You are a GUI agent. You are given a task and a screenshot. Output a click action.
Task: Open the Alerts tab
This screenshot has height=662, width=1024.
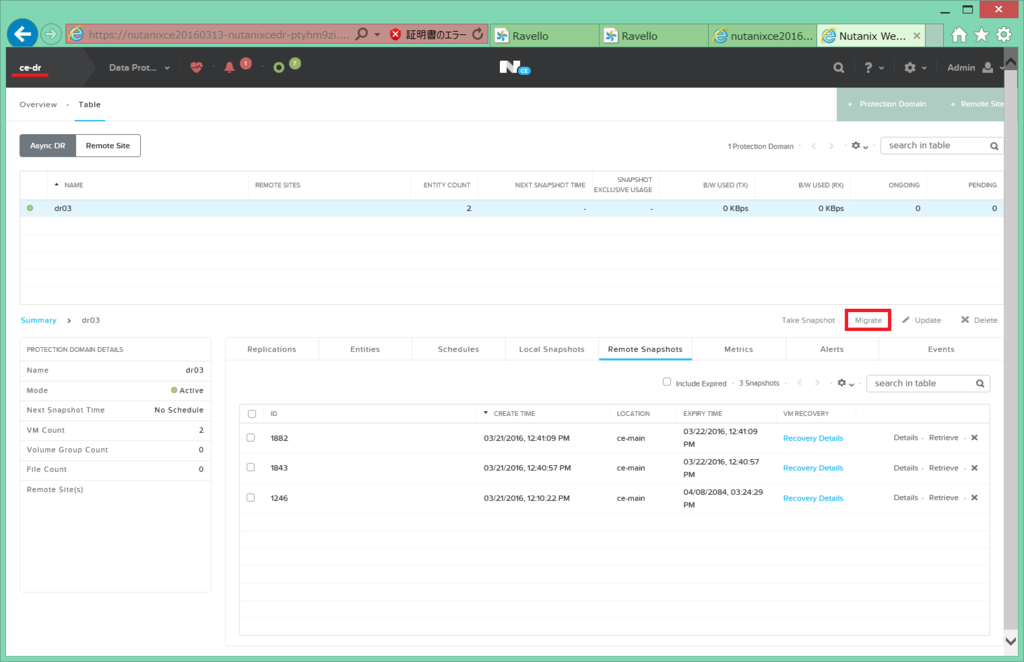(832, 349)
